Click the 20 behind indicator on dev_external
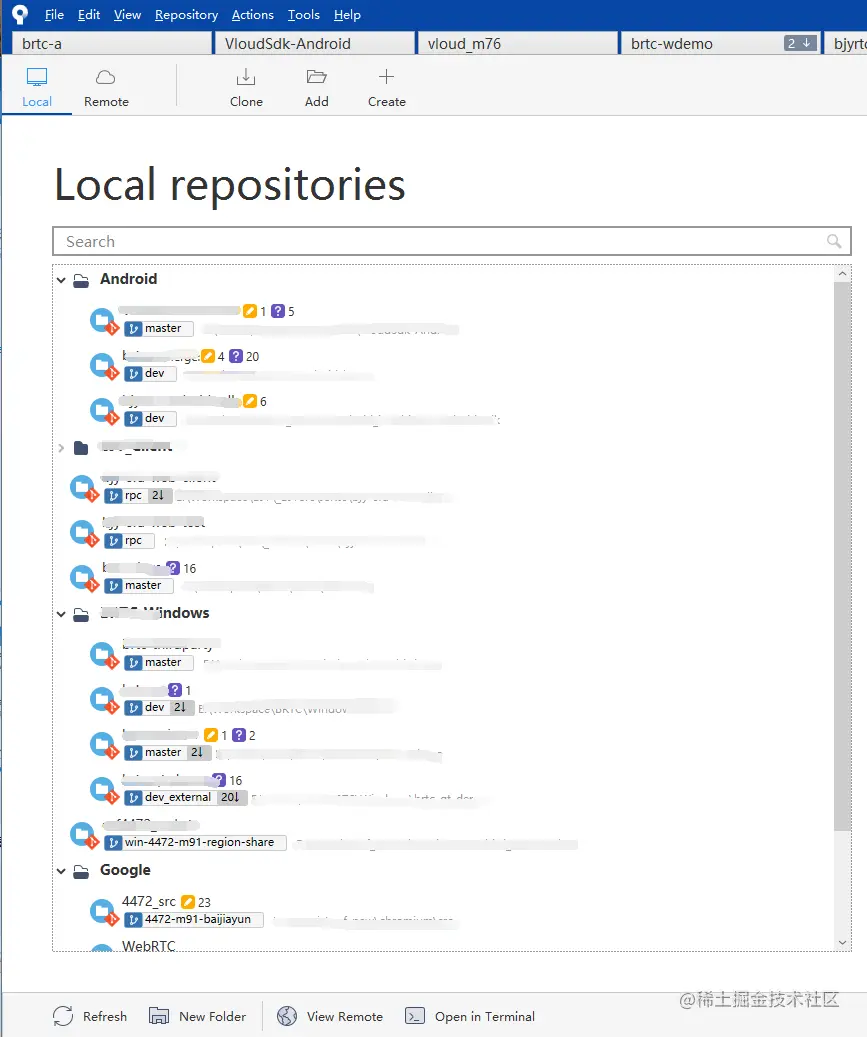The height and width of the screenshot is (1037, 867). (x=231, y=798)
